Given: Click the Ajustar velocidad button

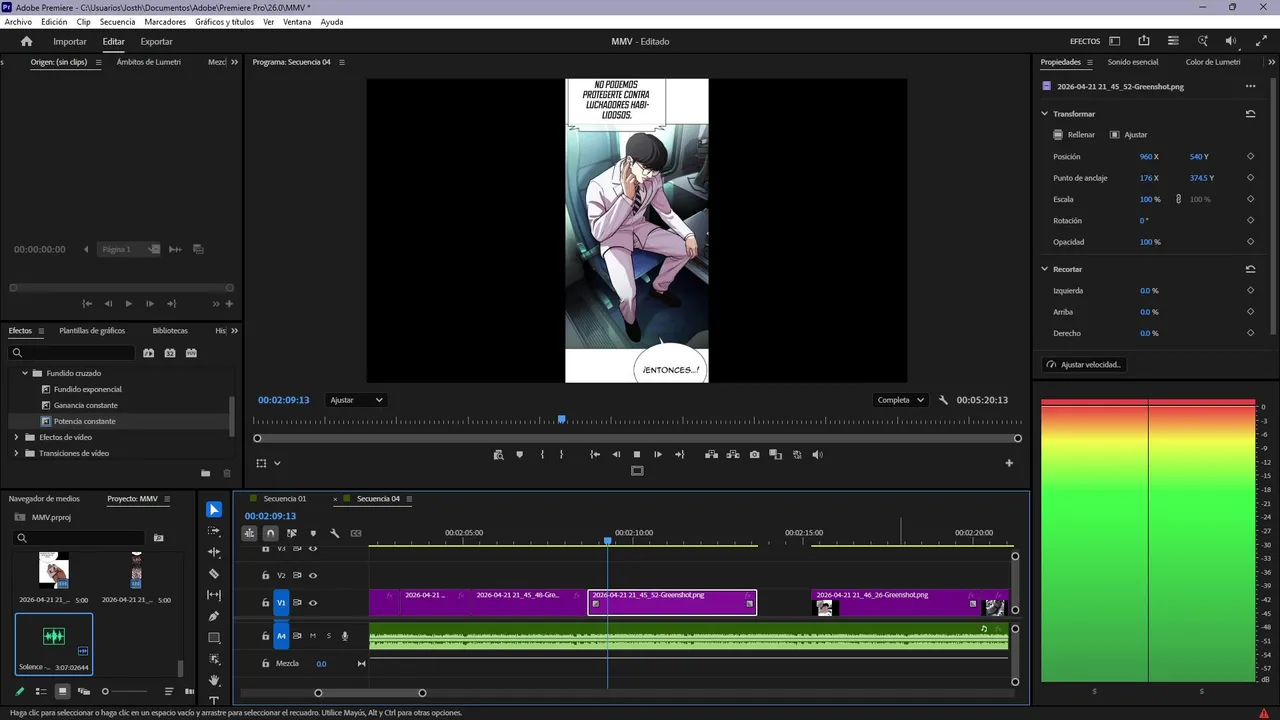Looking at the screenshot, I should 1084,364.
